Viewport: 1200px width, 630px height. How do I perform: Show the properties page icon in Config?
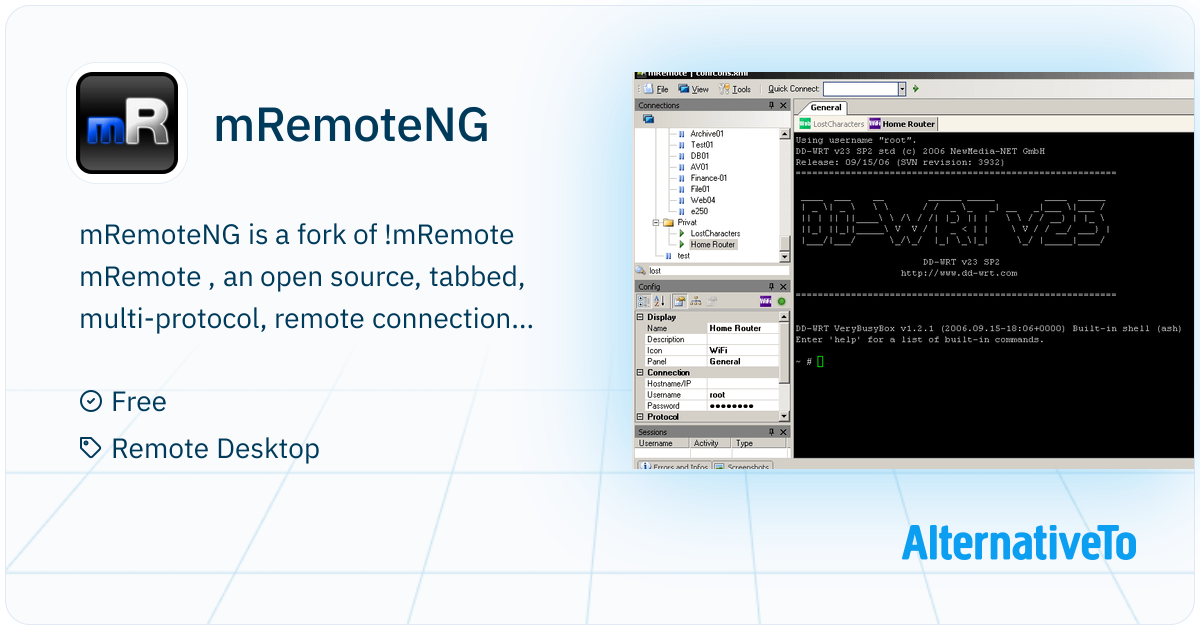[x=679, y=301]
